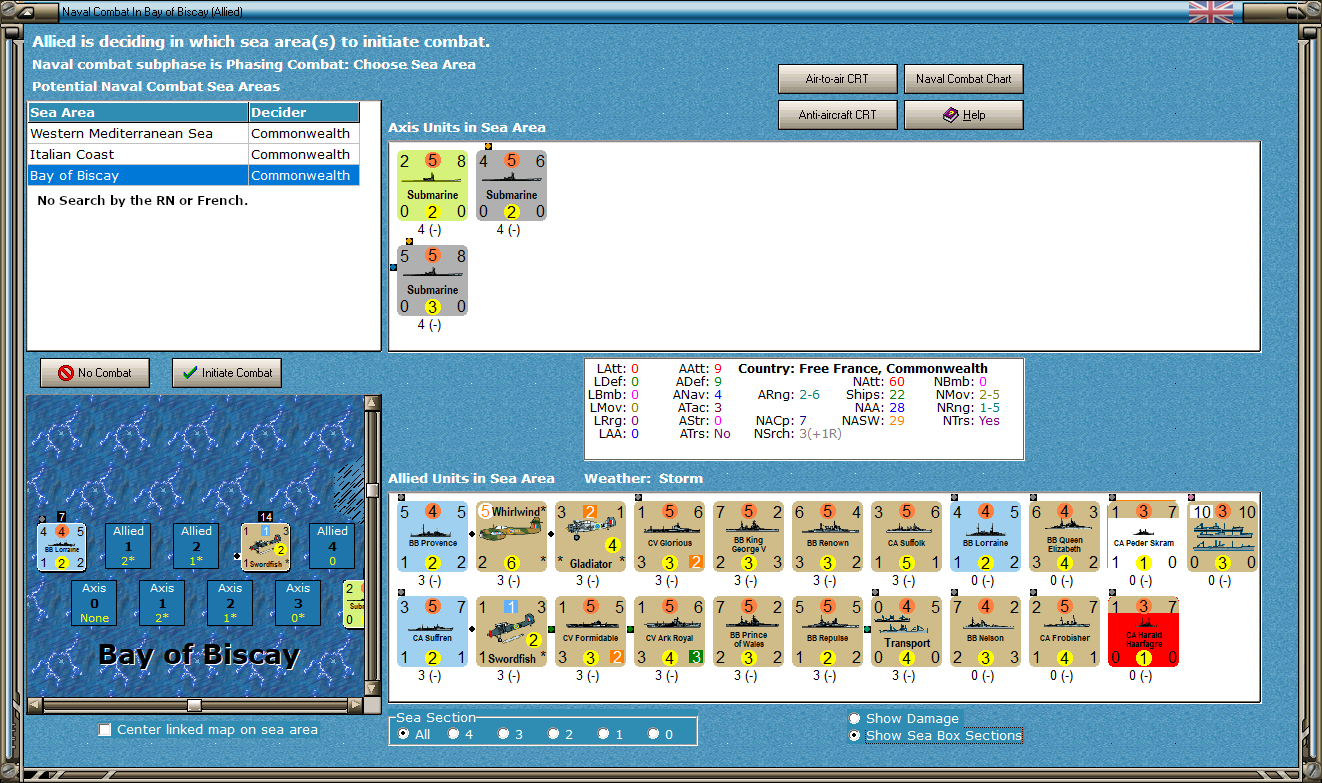Click the Sea Area column header
This screenshot has width=1322, height=783.
point(138,112)
